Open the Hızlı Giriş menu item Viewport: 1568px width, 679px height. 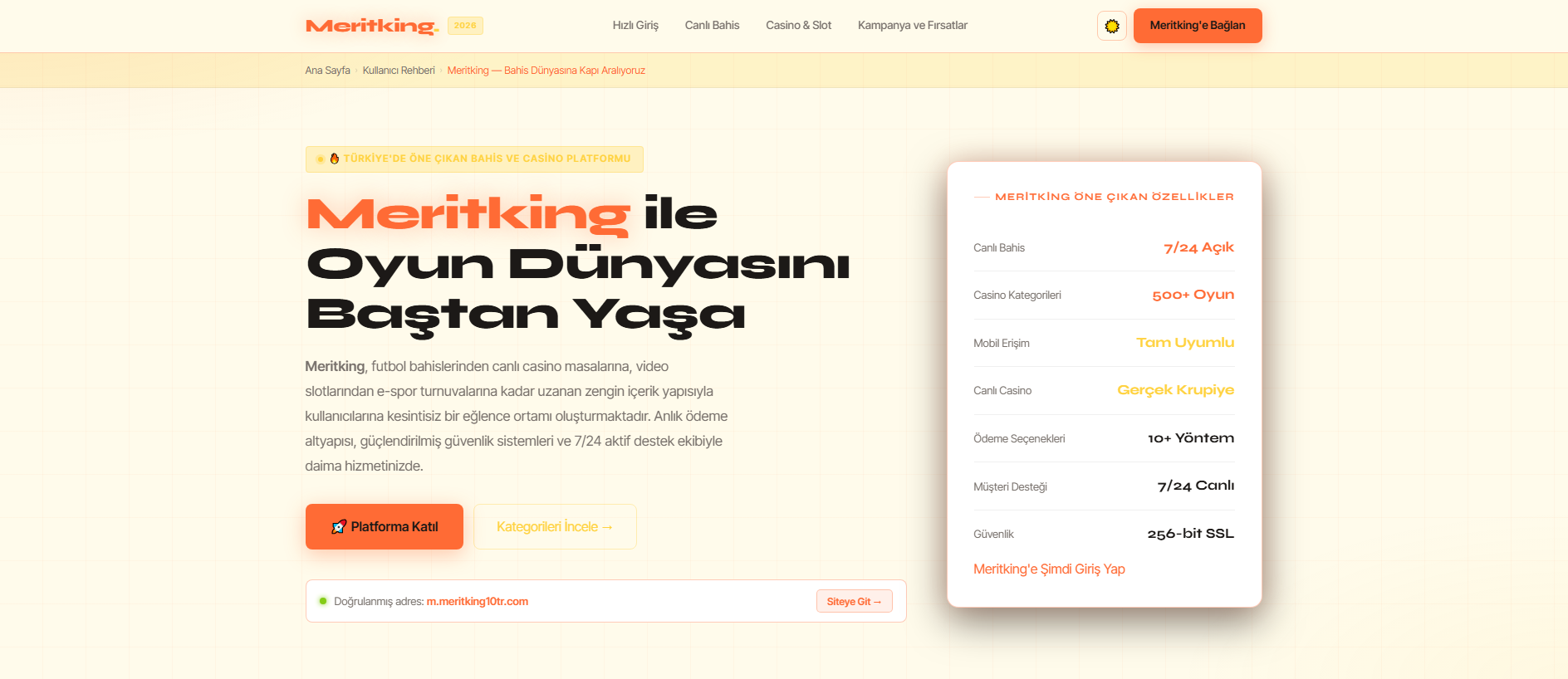coord(635,26)
